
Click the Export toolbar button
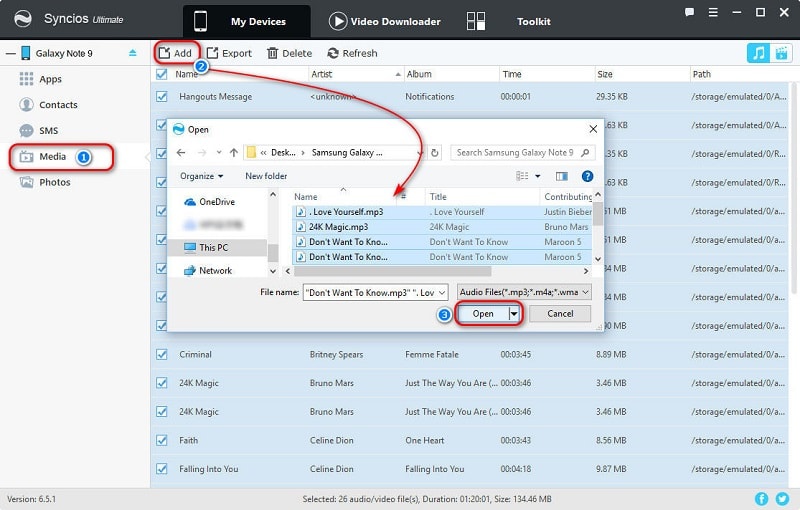pyautogui.click(x=229, y=53)
